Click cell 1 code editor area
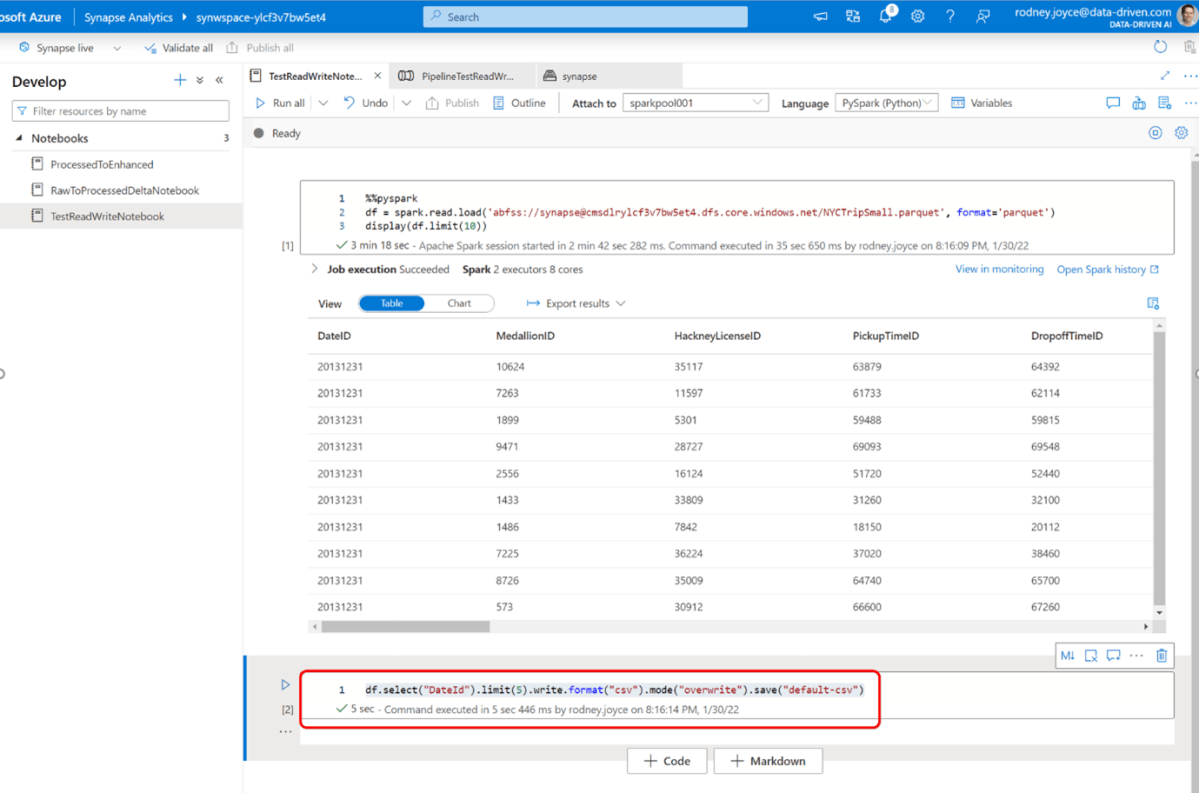This screenshot has height=793, width=1199. (x=736, y=212)
